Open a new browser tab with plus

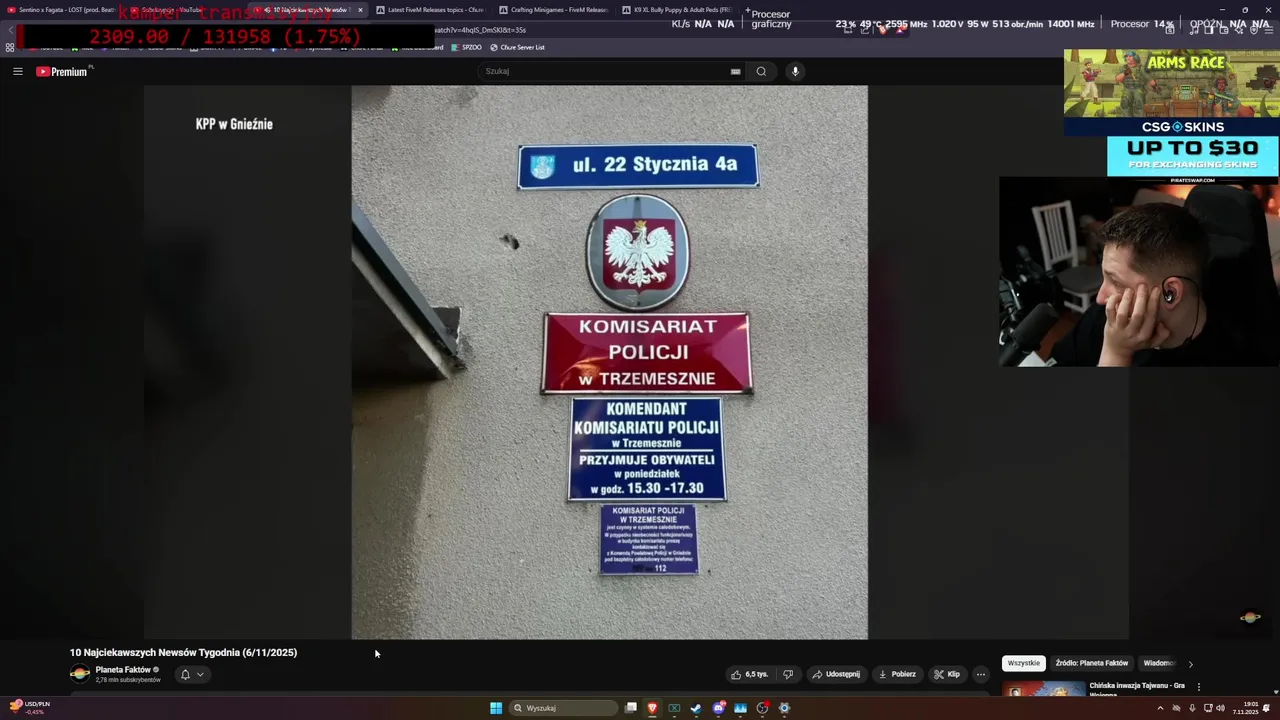point(747,10)
